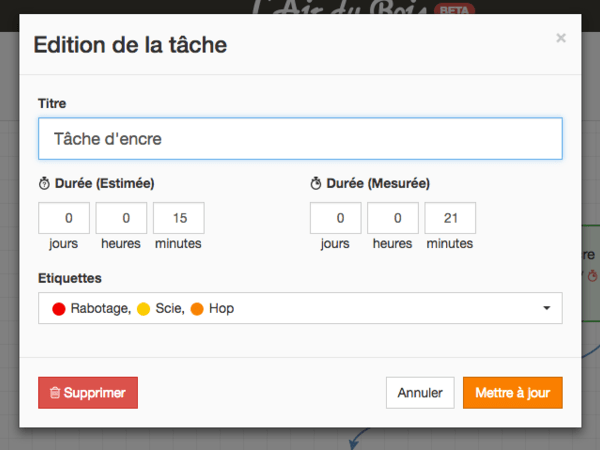Image resolution: width=600 pixels, height=450 pixels.
Task: Click the red Rabotage label dot
Action: (58, 309)
